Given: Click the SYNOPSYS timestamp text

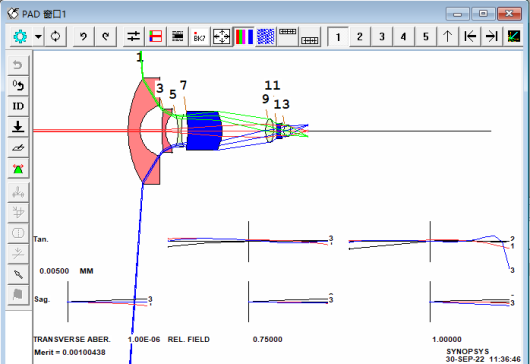Looking at the screenshot, I should tap(483, 355).
